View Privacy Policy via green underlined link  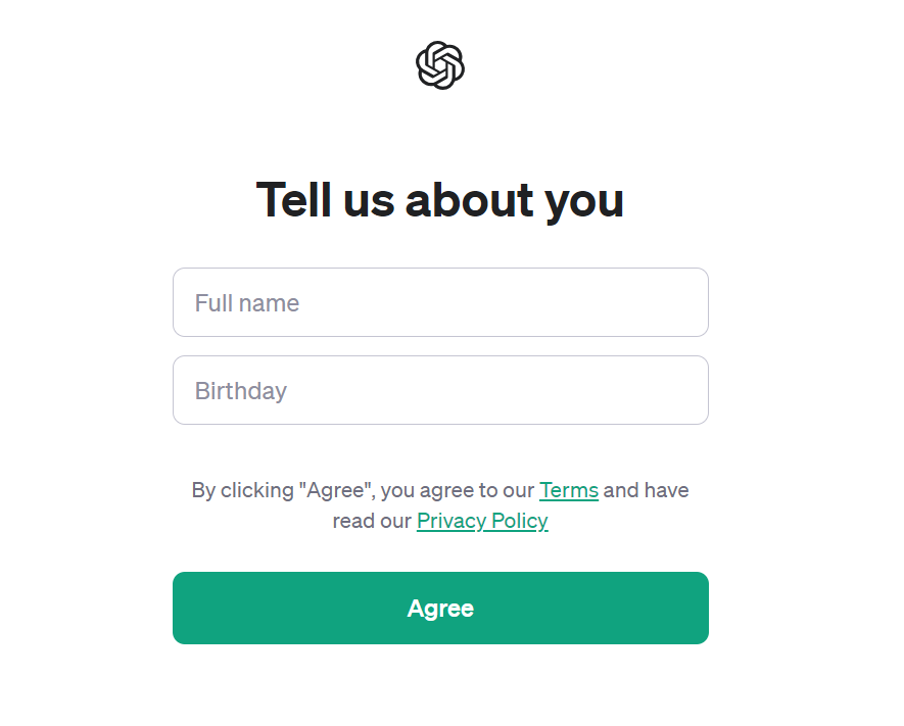tap(482, 521)
